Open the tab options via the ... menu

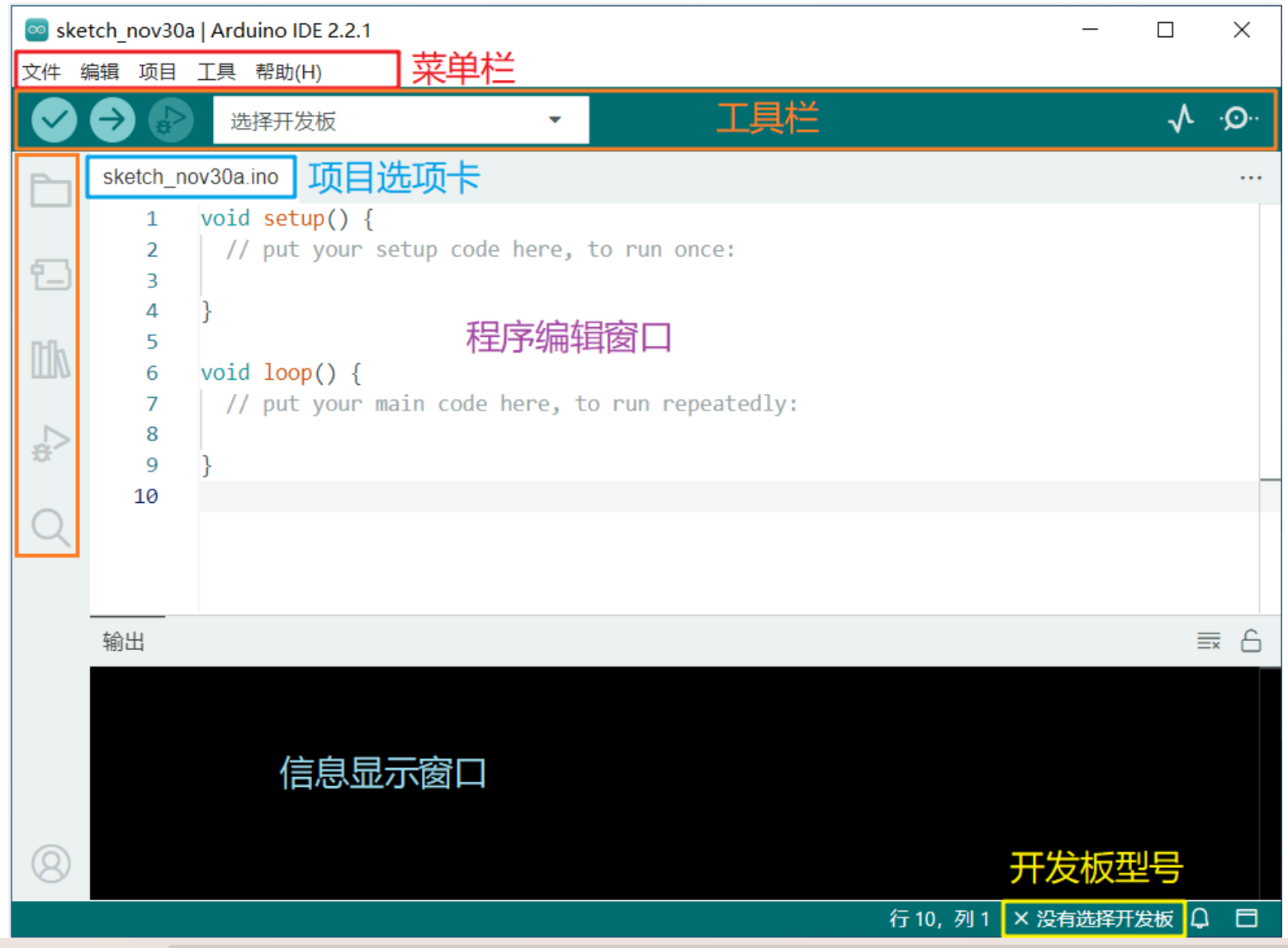coord(1252,177)
